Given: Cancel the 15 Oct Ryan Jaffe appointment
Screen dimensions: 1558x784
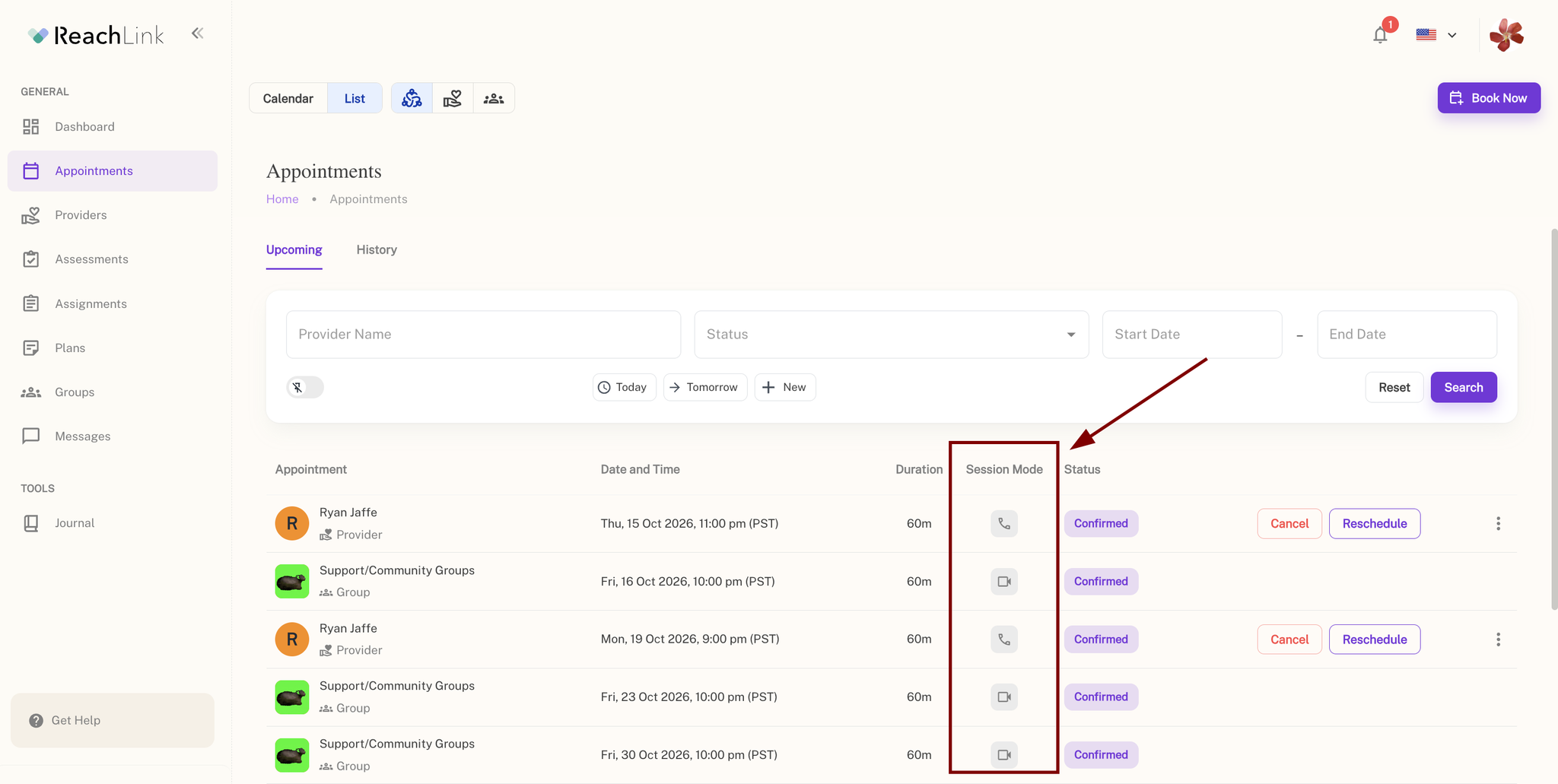Looking at the screenshot, I should point(1289,524).
